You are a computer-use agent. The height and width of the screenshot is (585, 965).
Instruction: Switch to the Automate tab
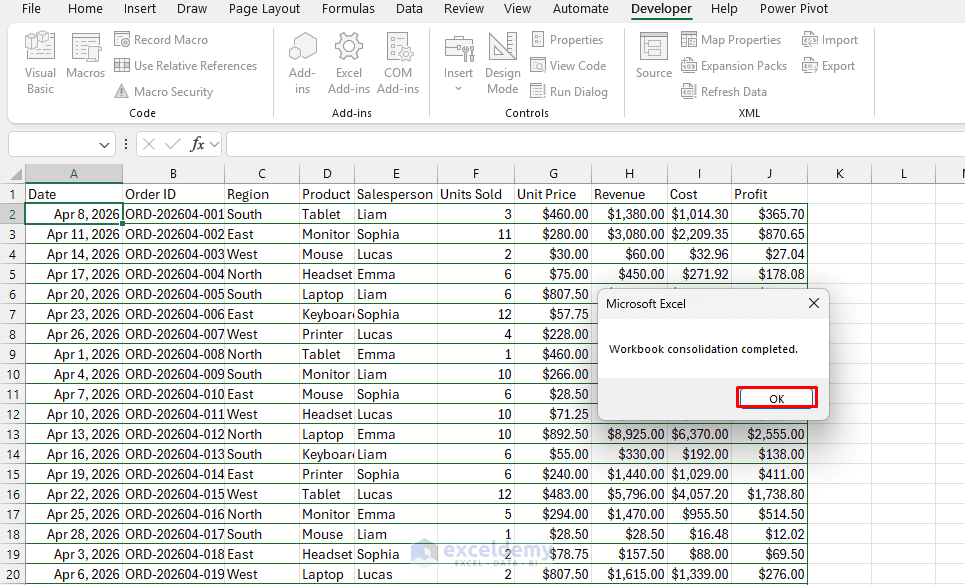580,9
